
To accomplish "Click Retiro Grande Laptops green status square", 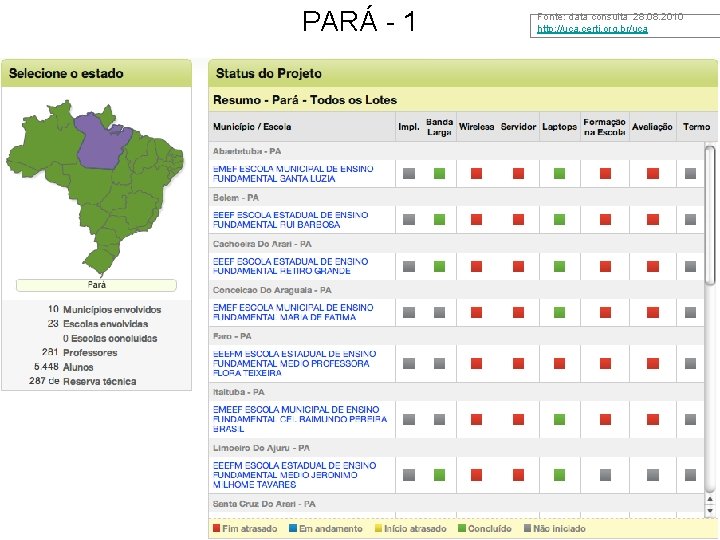I will pyautogui.click(x=559, y=266).
